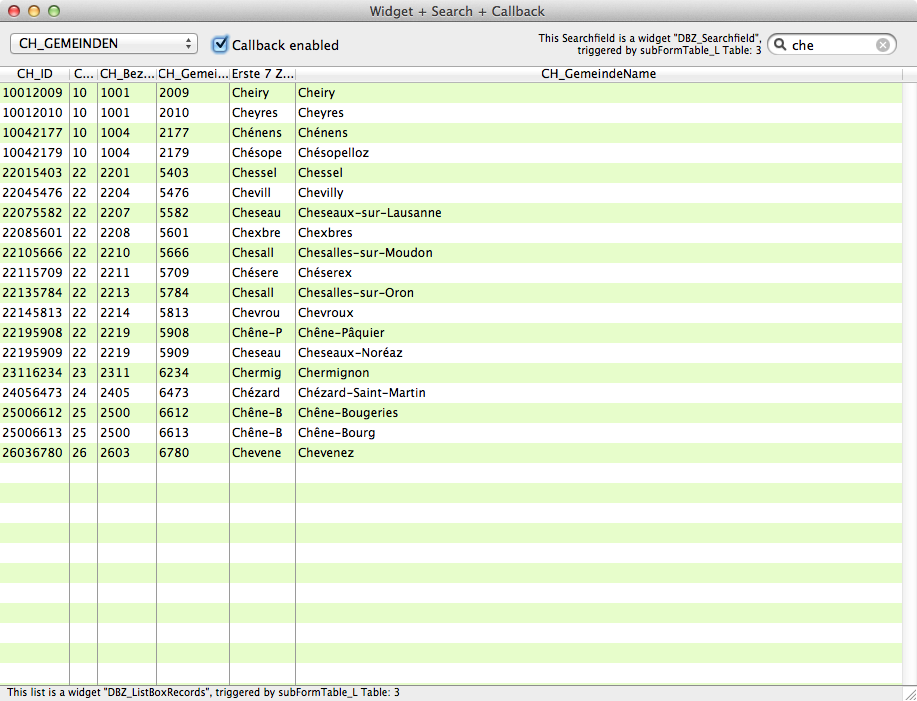Viewport: 917px width, 701px height.
Task: Click the ID cell 22085601
Action: (x=33, y=233)
